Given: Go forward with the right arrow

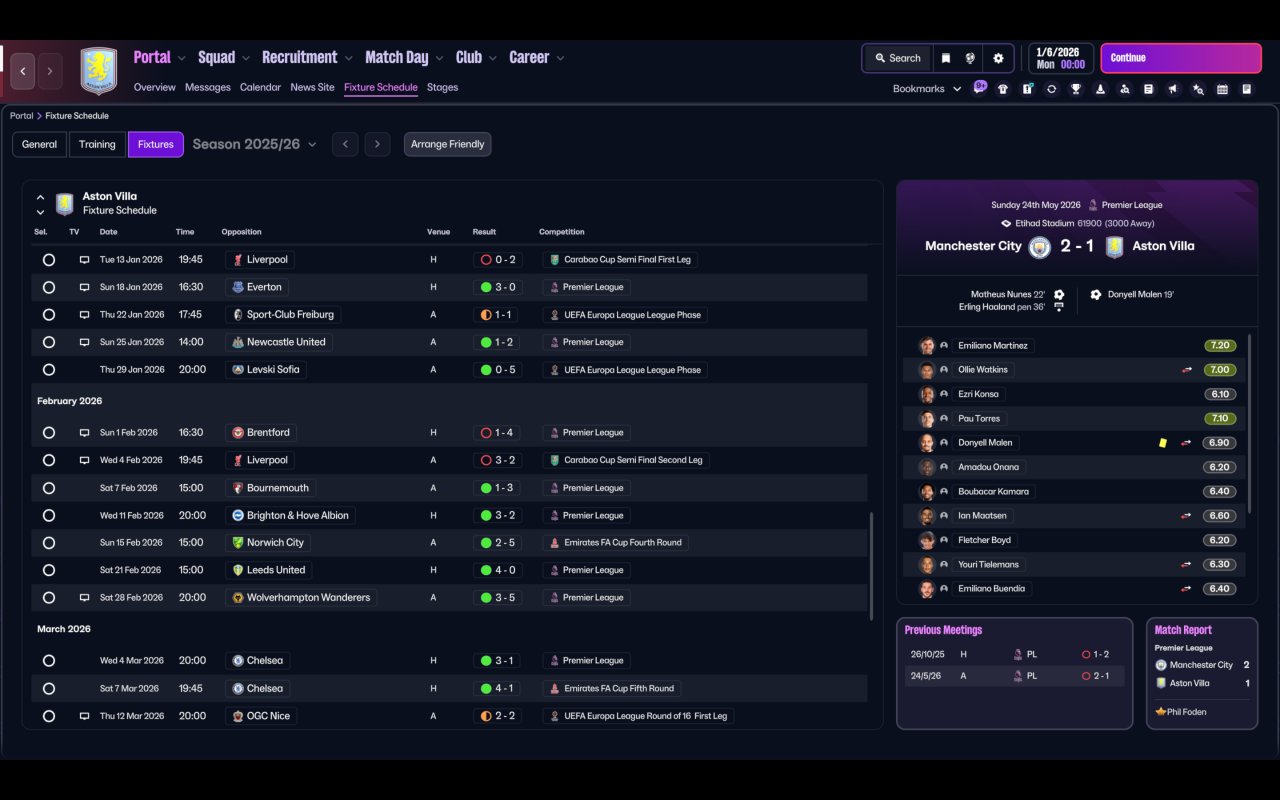Looking at the screenshot, I should click(x=49, y=71).
